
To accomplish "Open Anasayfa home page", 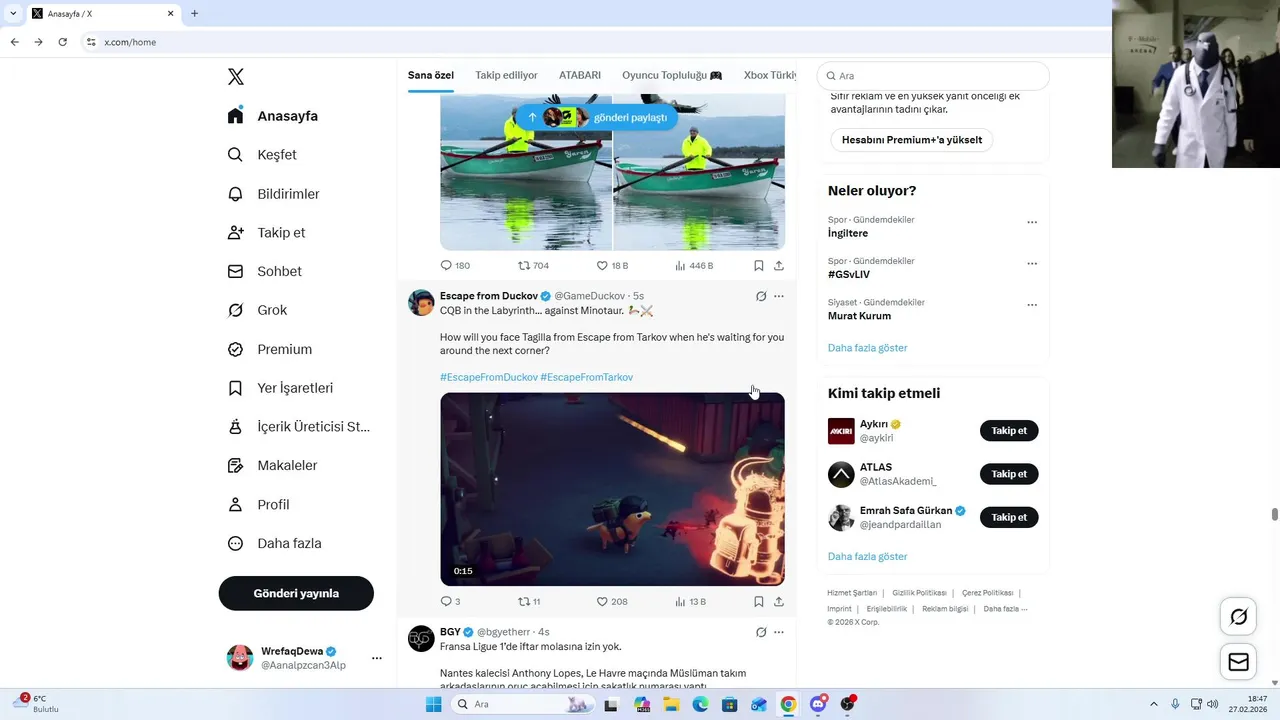I will point(273,116).
